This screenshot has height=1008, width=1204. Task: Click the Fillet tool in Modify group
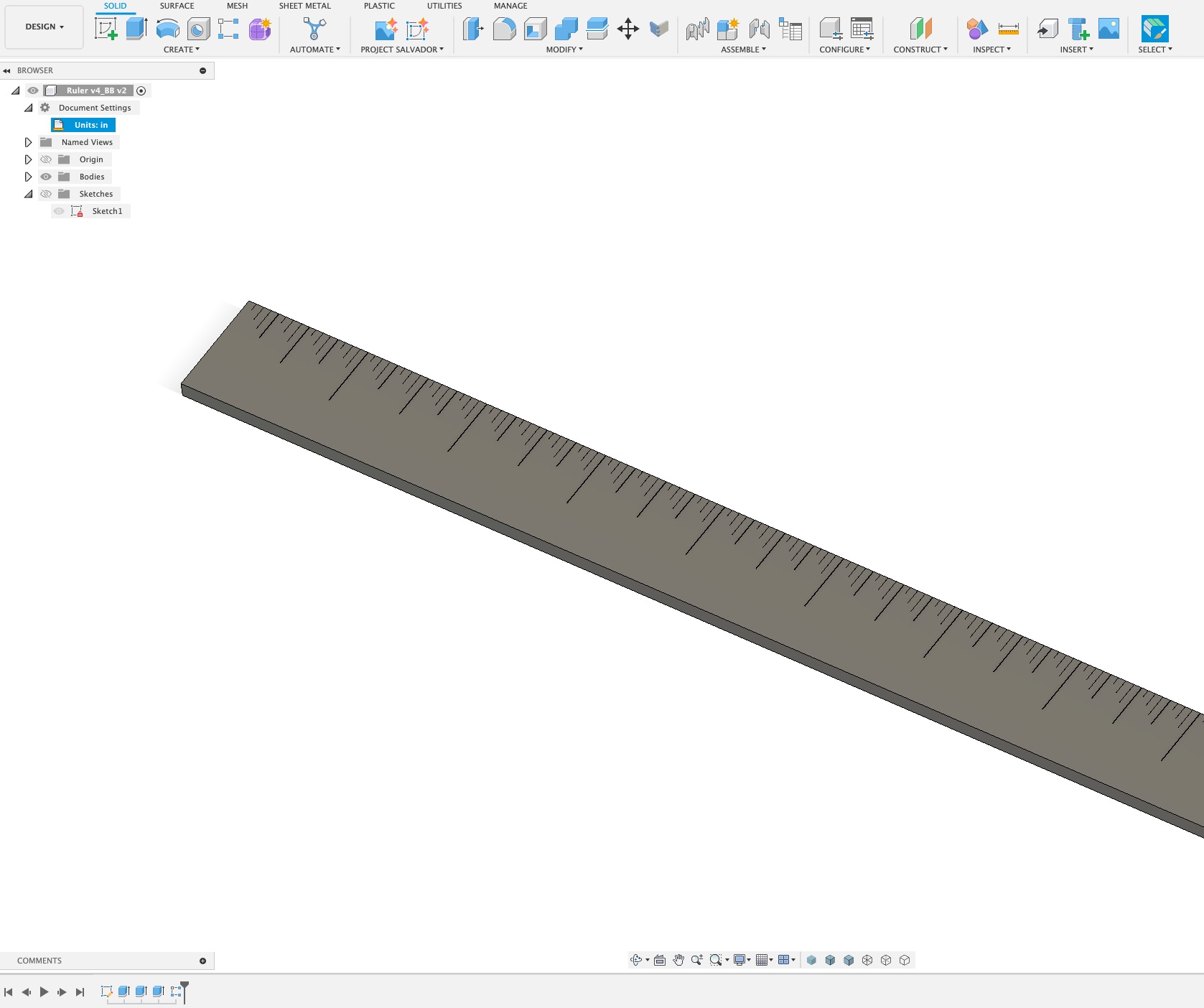pyautogui.click(x=504, y=29)
